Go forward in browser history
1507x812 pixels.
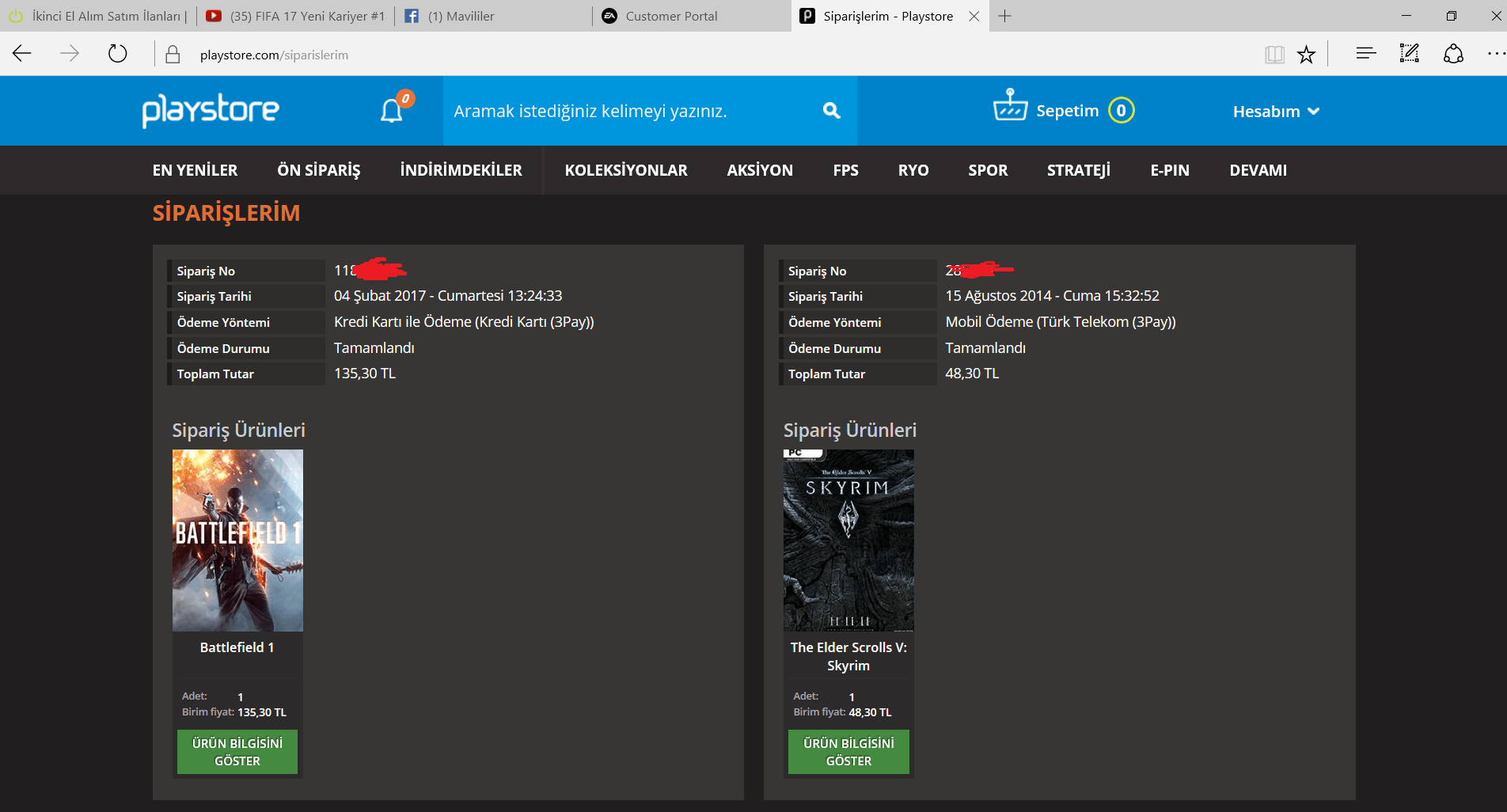click(x=70, y=54)
